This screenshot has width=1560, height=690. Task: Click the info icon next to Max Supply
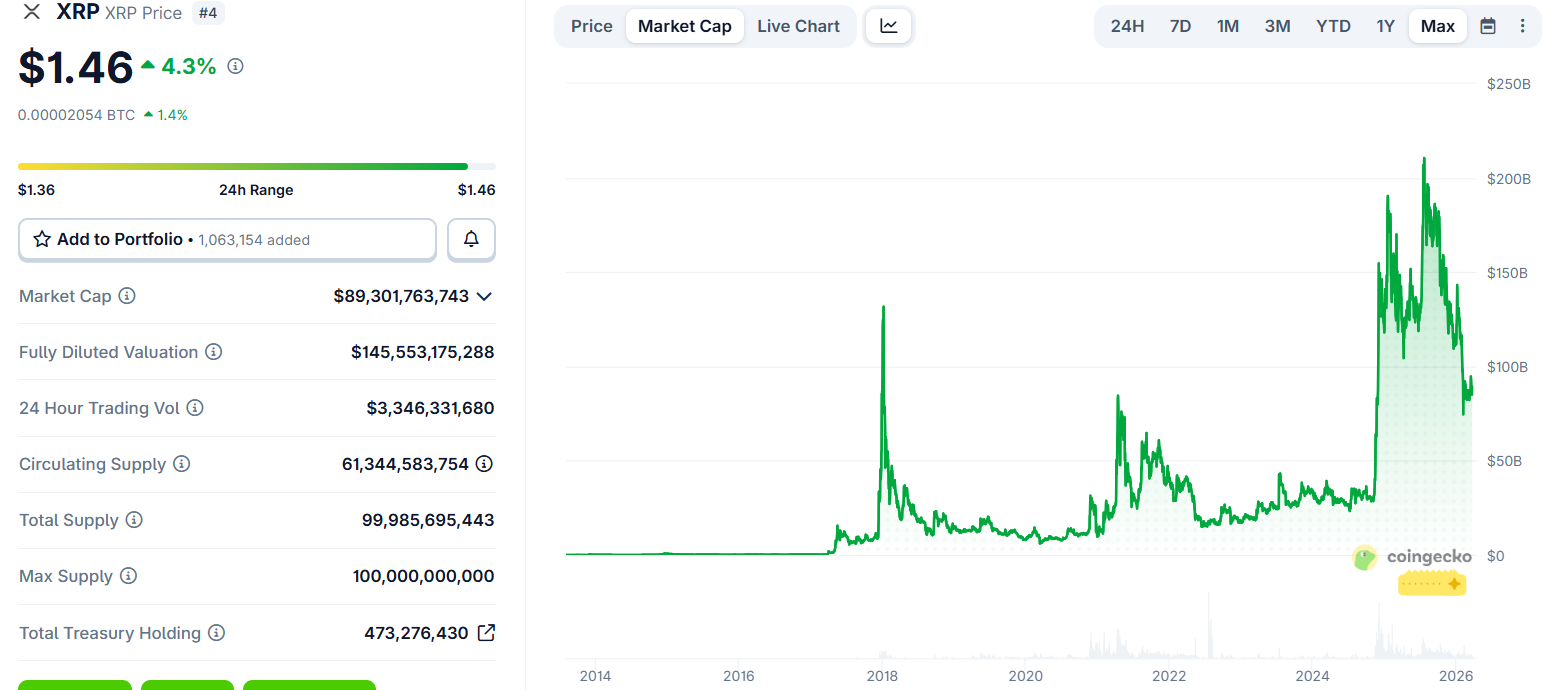pos(129,576)
